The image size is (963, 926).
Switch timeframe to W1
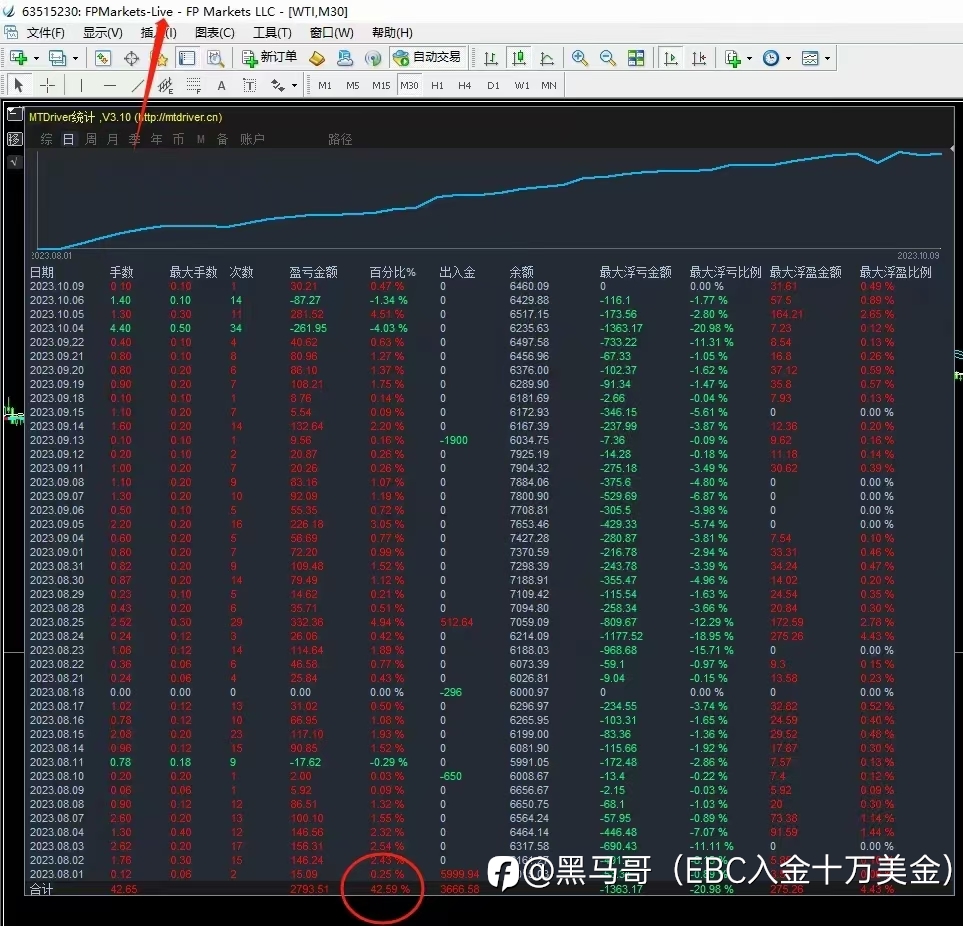coord(522,85)
